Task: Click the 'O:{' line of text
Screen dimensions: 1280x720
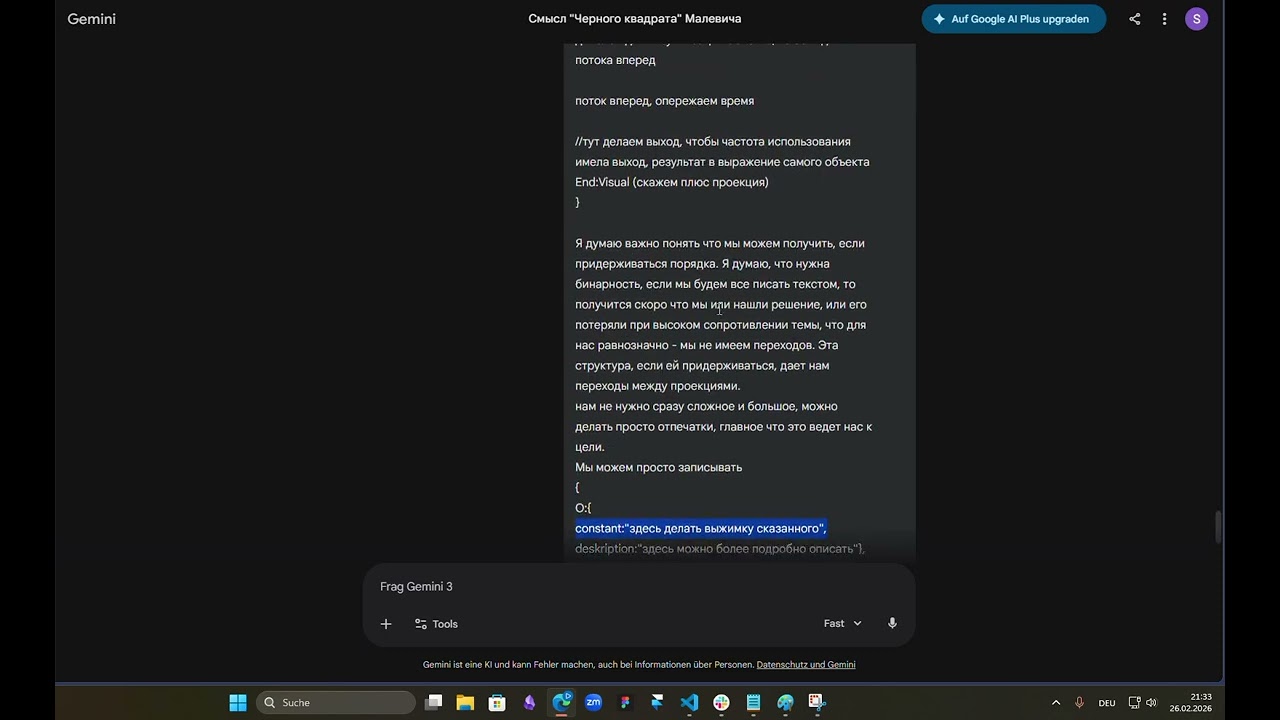Action: tap(583, 508)
